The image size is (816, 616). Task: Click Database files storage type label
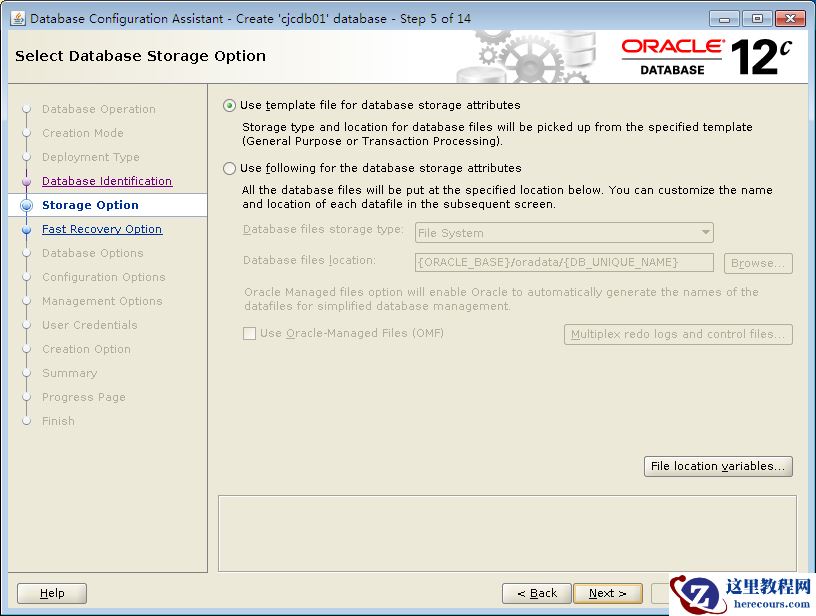(323, 229)
